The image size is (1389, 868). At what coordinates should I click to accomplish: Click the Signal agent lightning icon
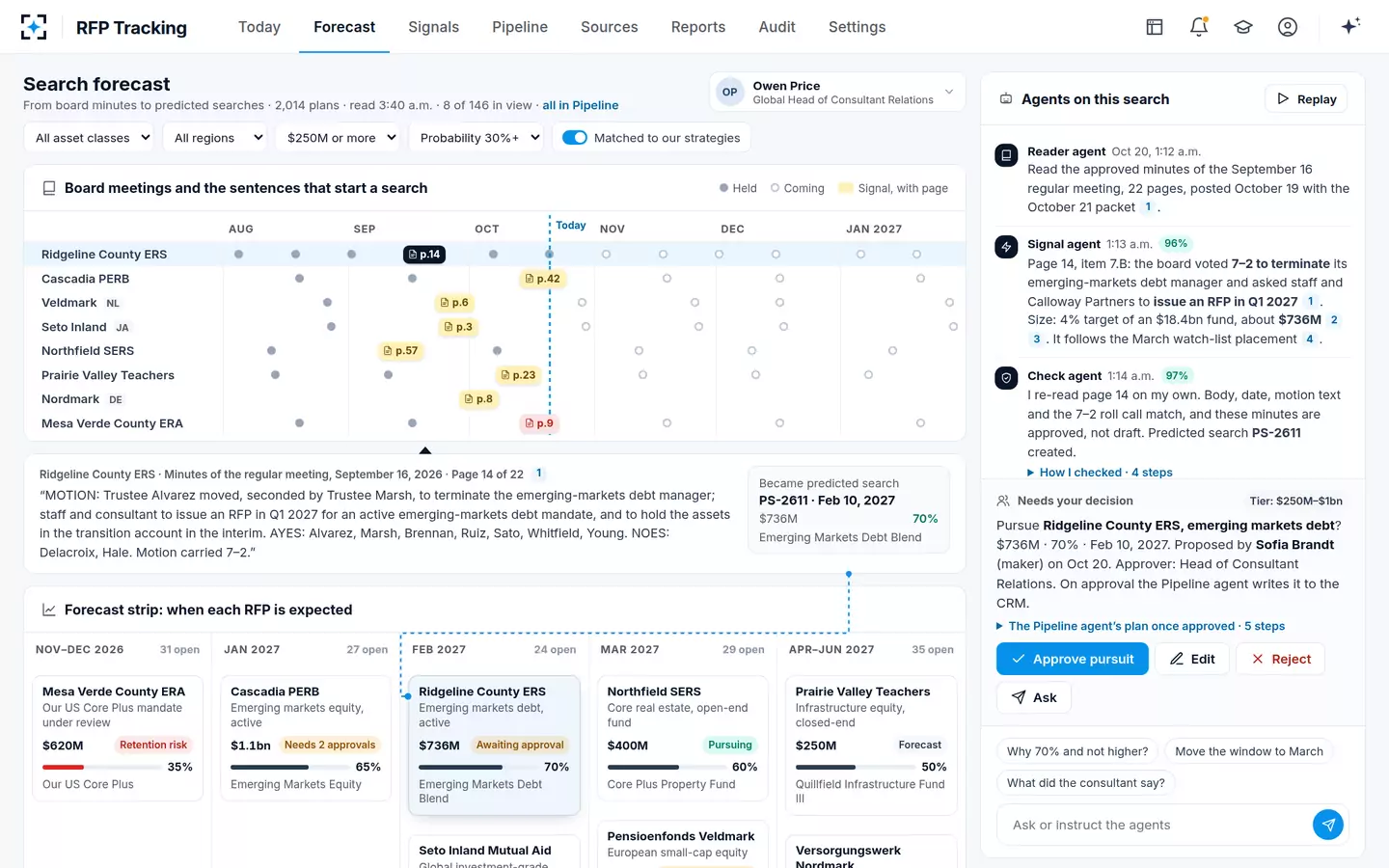coord(1006,247)
